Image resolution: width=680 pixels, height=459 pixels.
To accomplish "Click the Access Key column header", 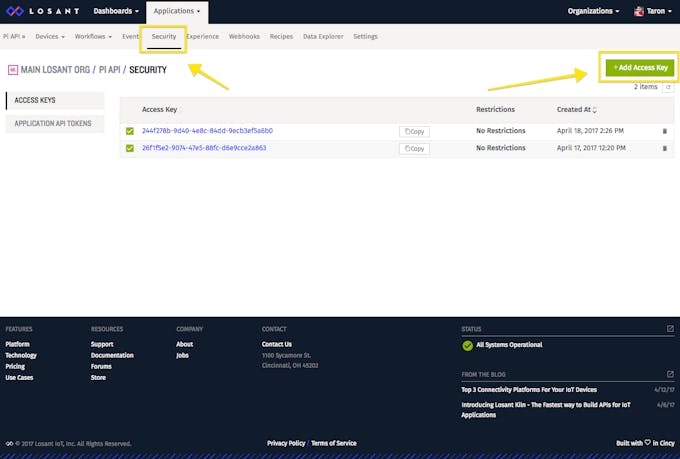I will [x=159, y=109].
